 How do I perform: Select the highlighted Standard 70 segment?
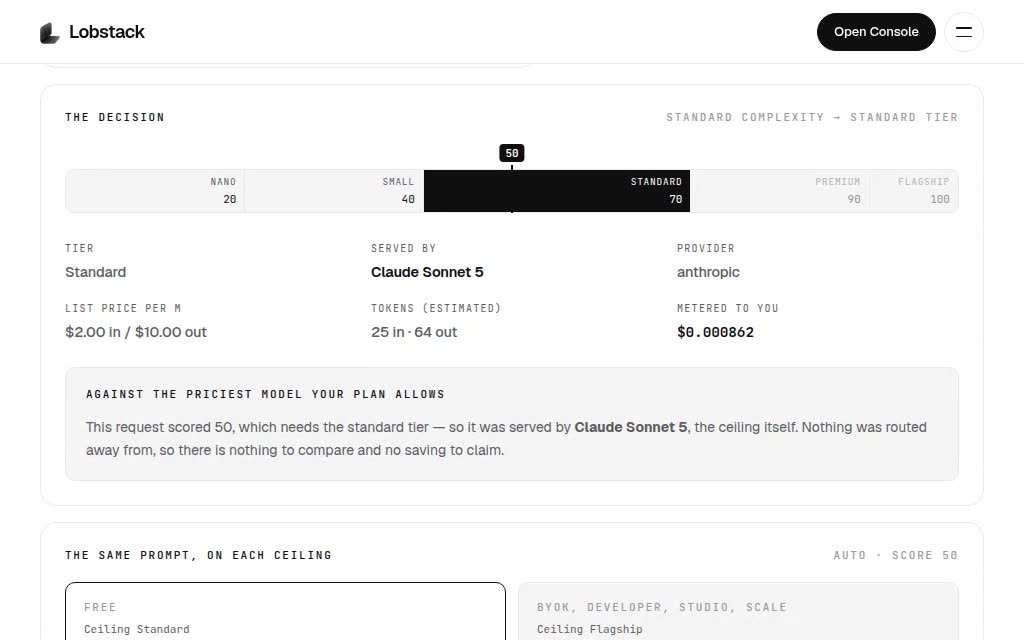[x=557, y=191]
